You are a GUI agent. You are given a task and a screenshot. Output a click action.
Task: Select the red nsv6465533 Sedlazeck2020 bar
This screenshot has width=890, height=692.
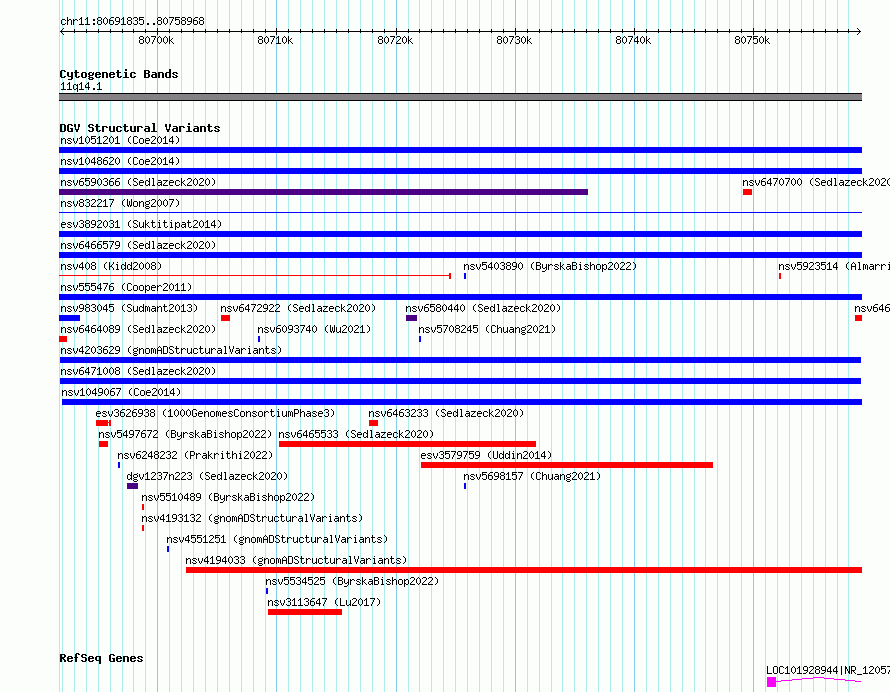[408, 444]
